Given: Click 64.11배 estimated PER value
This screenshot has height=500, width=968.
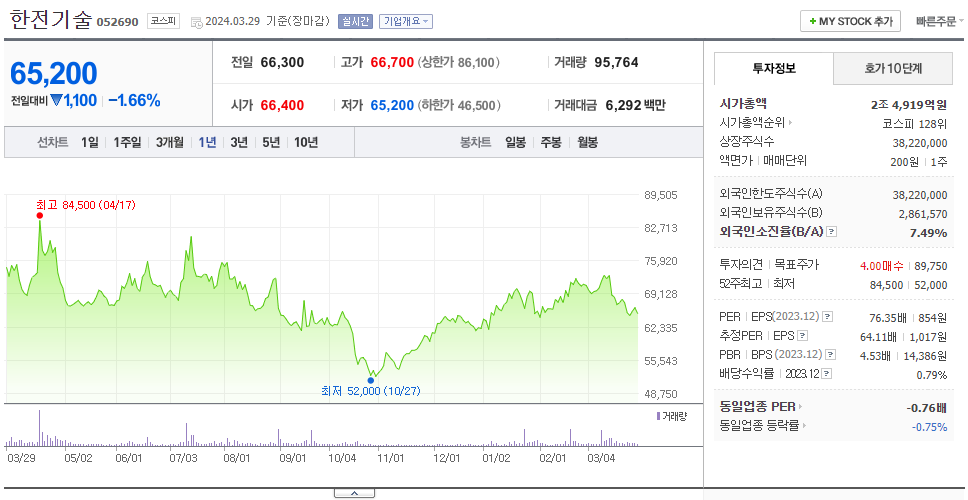Looking at the screenshot, I should point(879,337).
